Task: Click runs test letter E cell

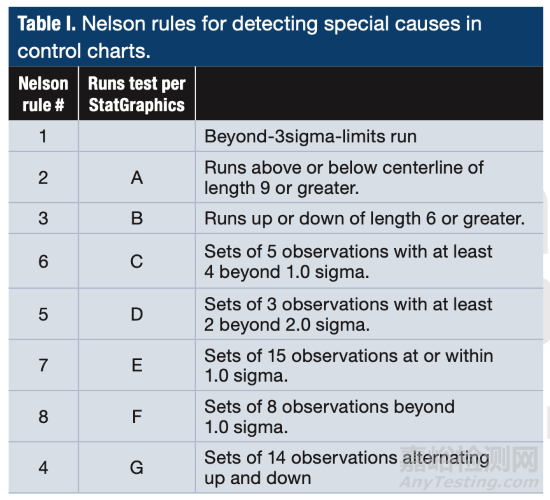Action: (137, 365)
